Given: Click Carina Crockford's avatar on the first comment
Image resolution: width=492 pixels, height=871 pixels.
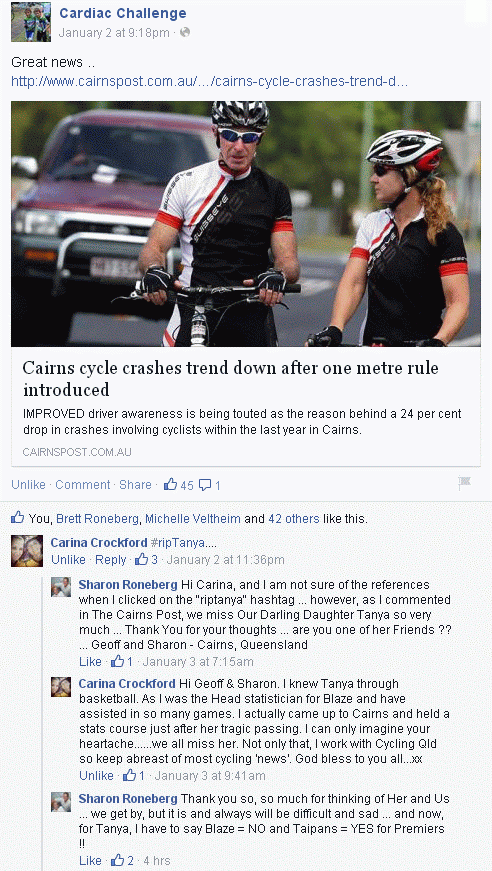Looking at the screenshot, I should pos(27,550).
